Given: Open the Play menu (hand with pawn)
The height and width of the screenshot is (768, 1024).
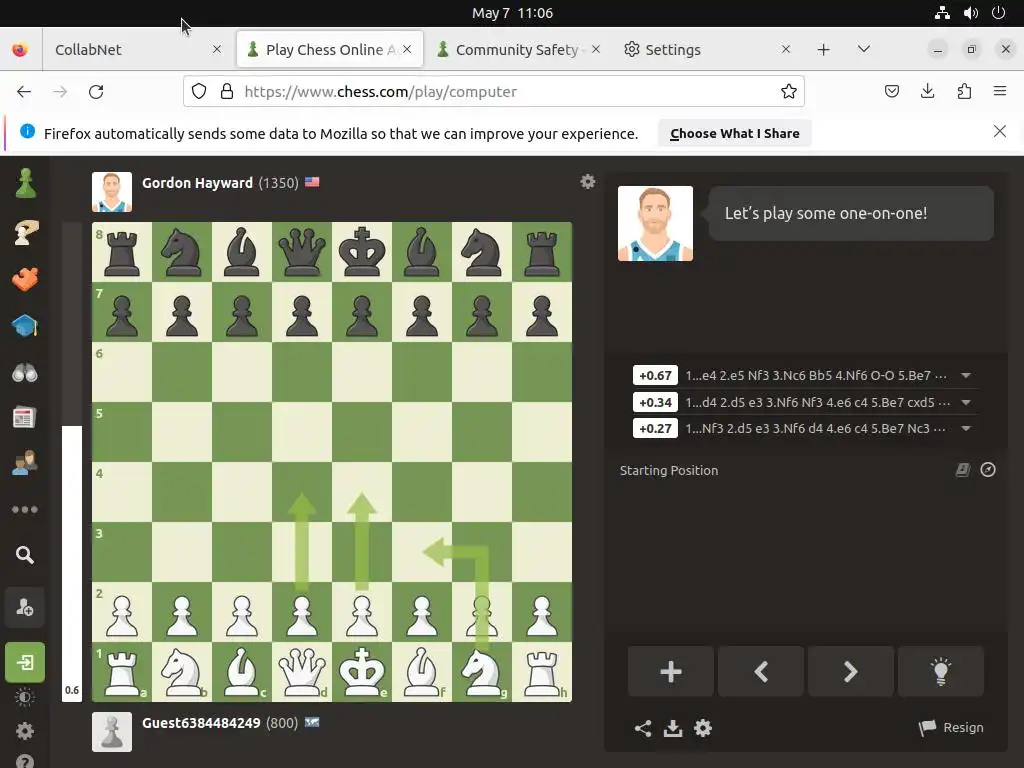Looking at the screenshot, I should coord(25,232).
